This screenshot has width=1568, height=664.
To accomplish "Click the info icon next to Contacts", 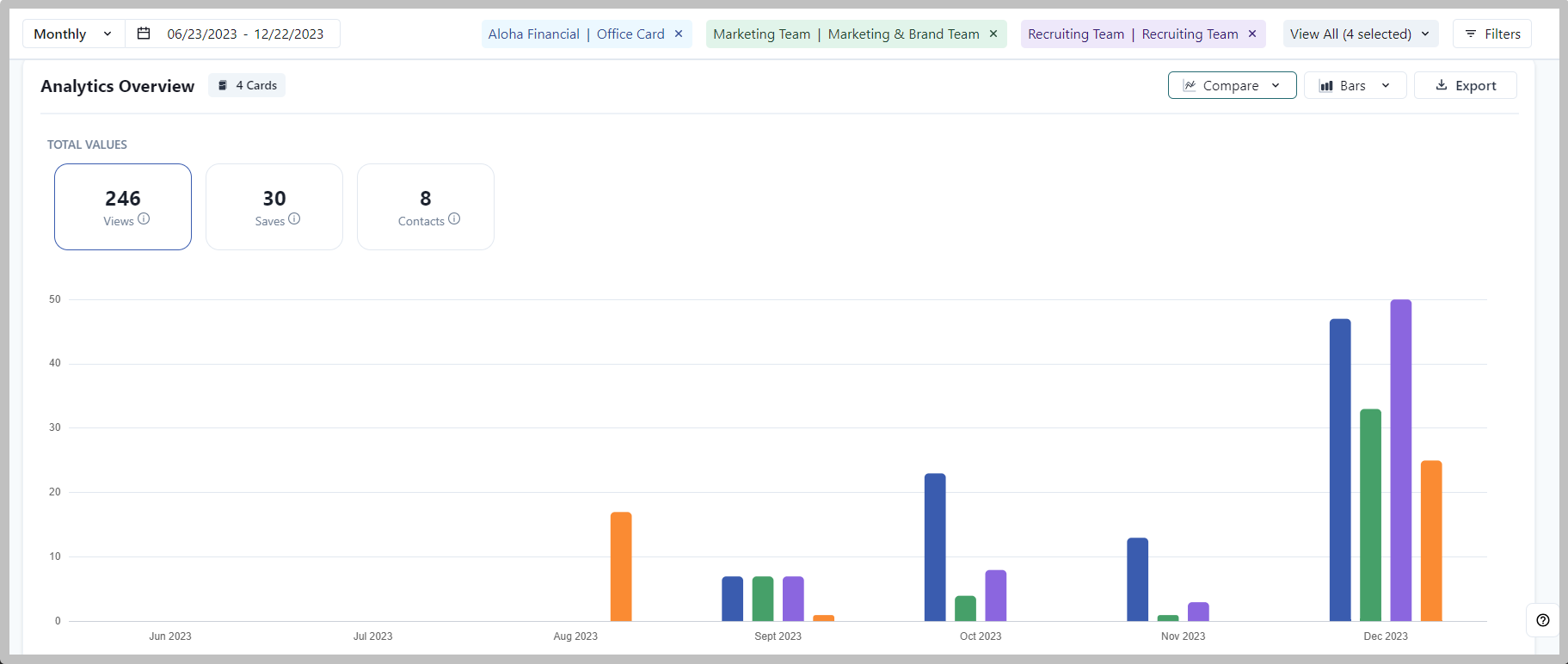I will (454, 218).
